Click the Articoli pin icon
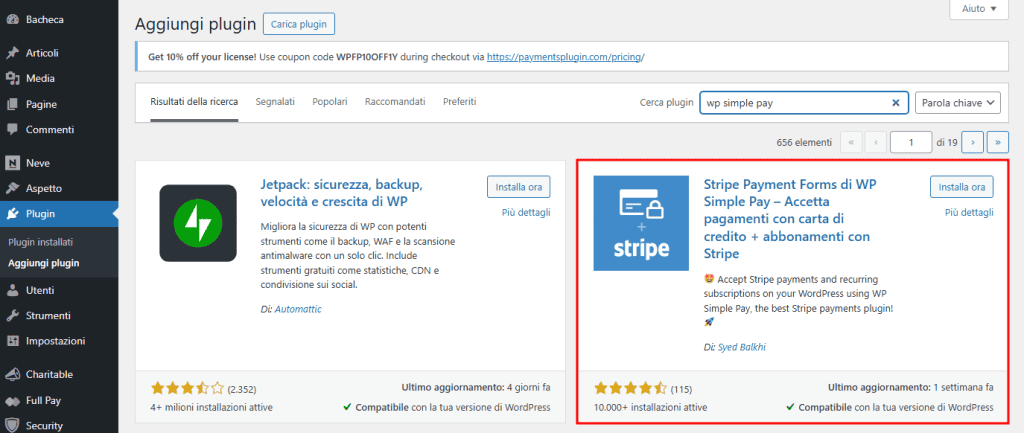 [12, 53]
